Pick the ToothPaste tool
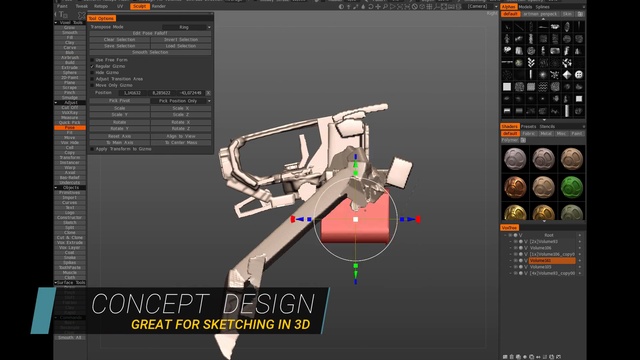This screenshot has height=360, width=640. tap(70, 267)
